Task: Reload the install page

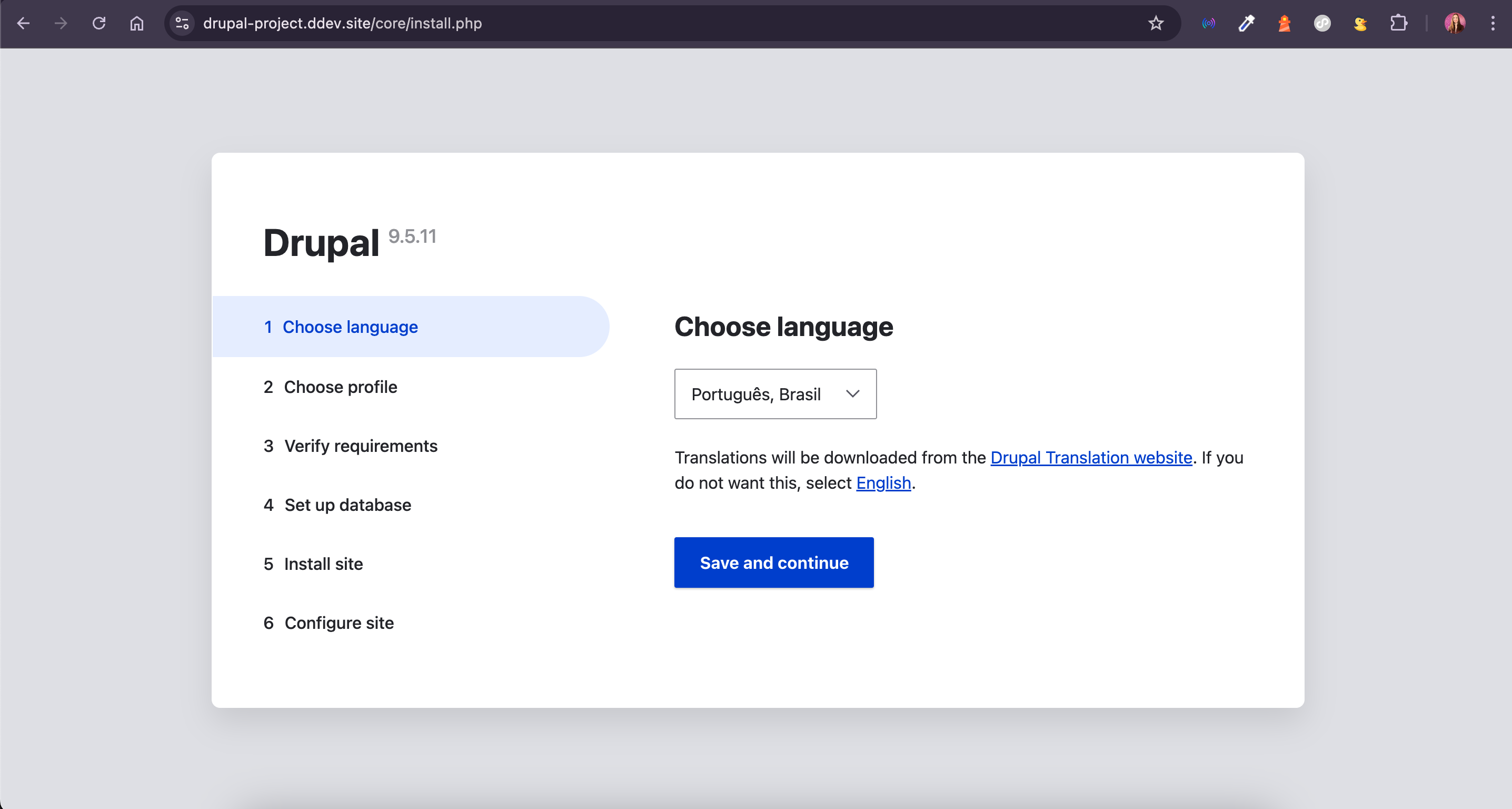Action: tap(98, 24)
